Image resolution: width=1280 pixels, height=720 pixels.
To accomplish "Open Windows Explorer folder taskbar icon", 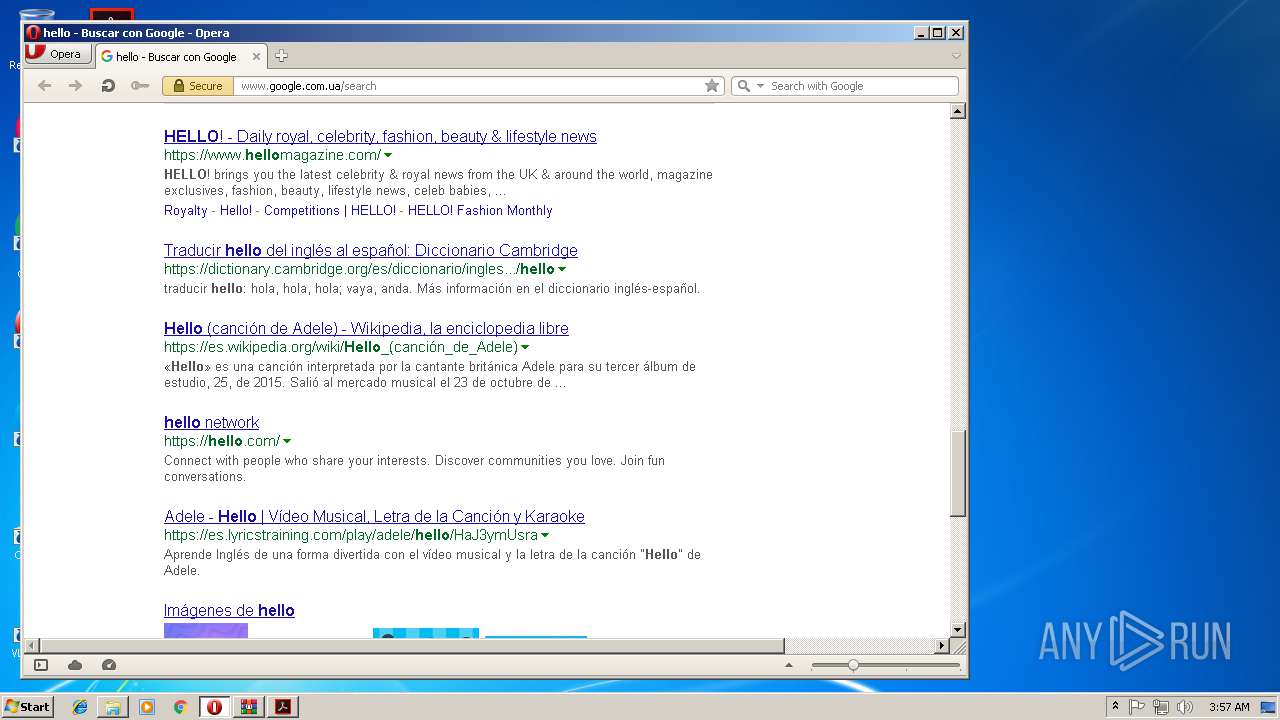I will tap(113, 707).
